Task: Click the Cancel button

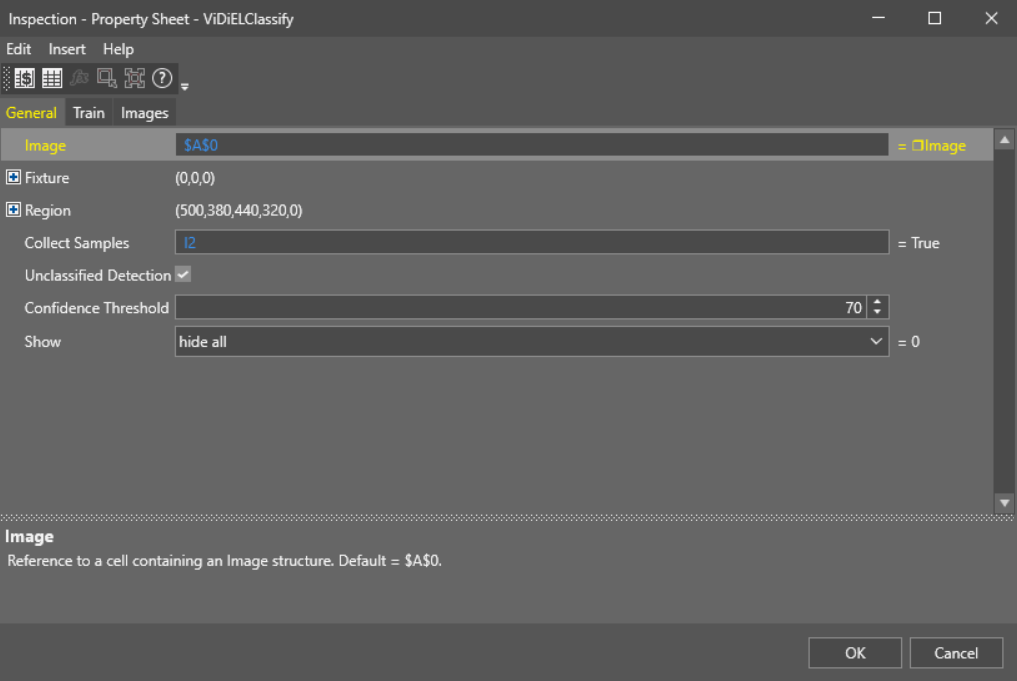Action: [956, 653]
